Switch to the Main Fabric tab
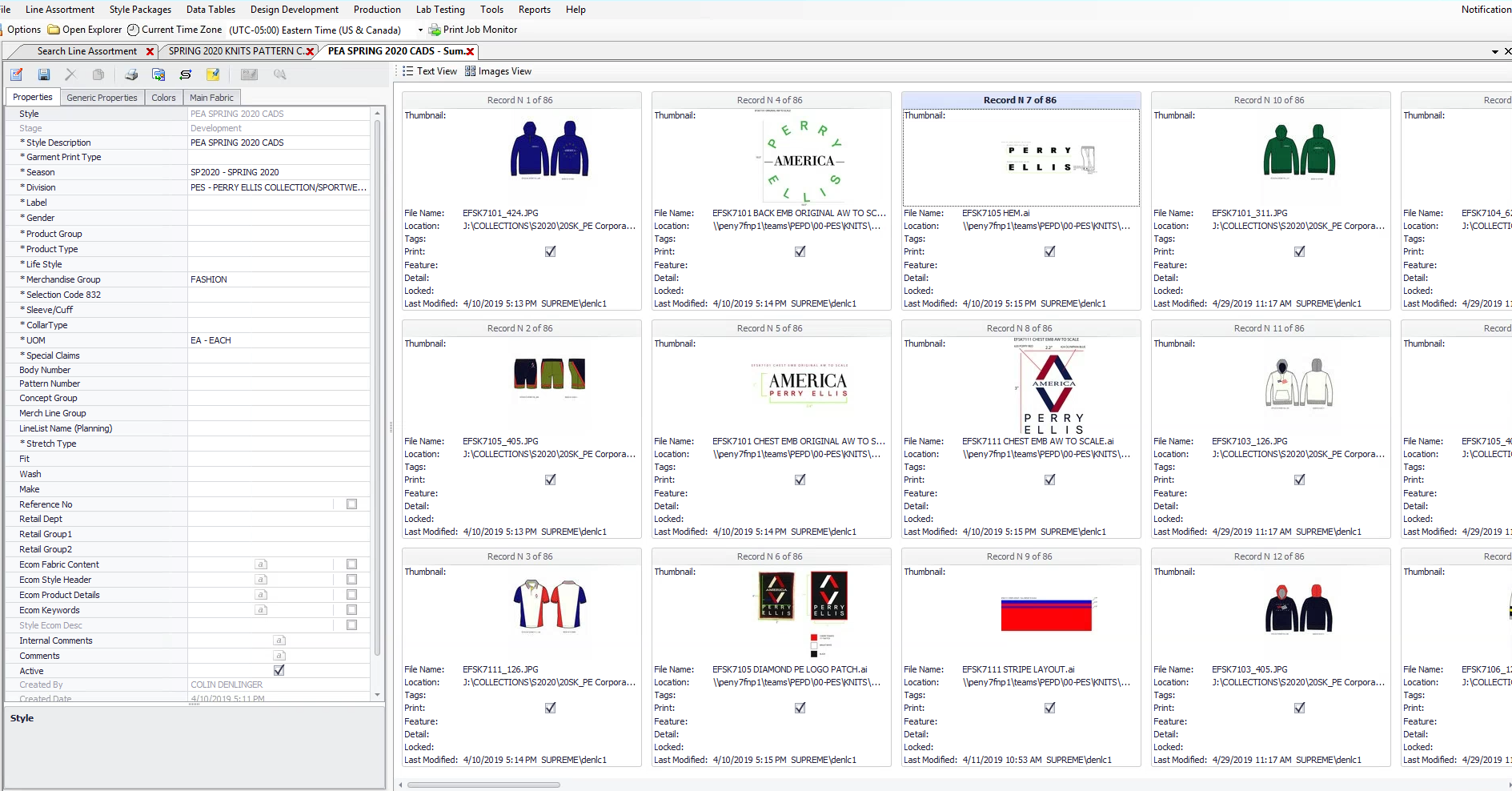1512x791 pixels. pos(212,98)
